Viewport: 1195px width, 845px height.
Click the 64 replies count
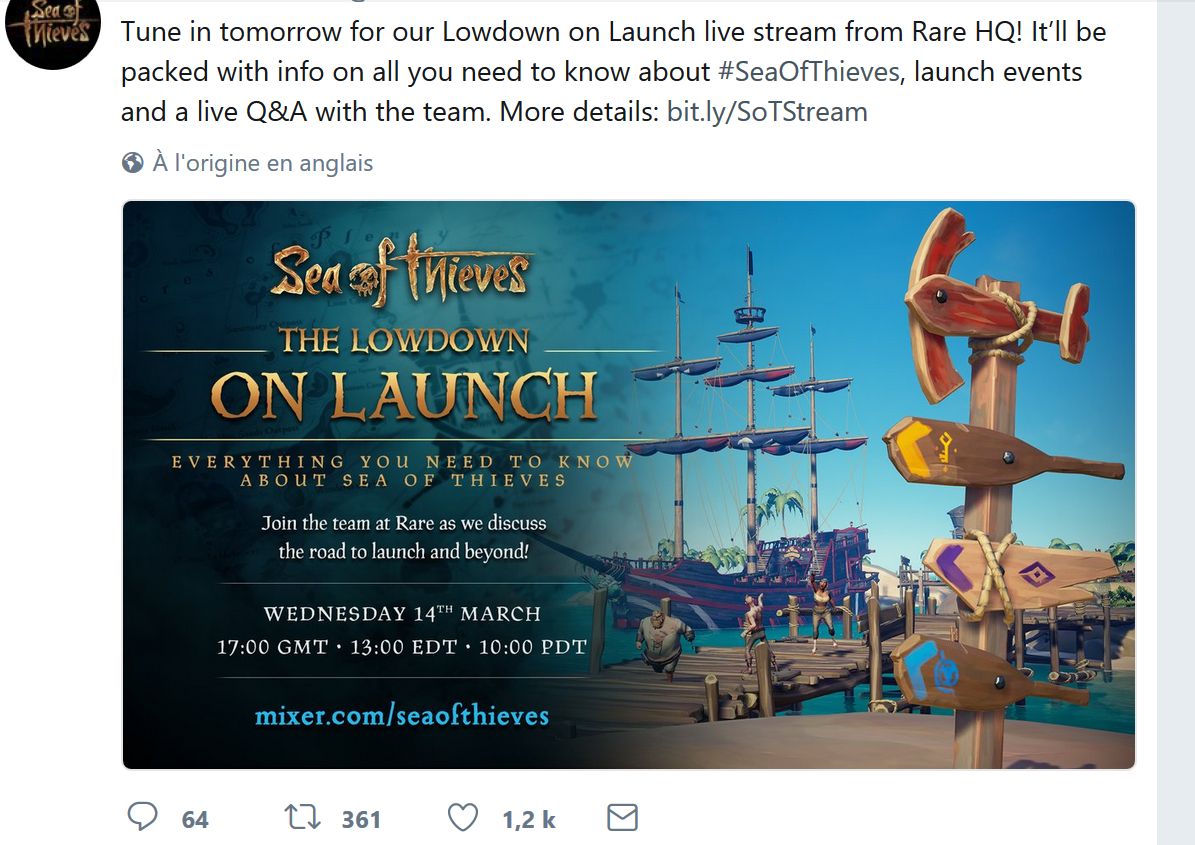[x=195, y=820]
